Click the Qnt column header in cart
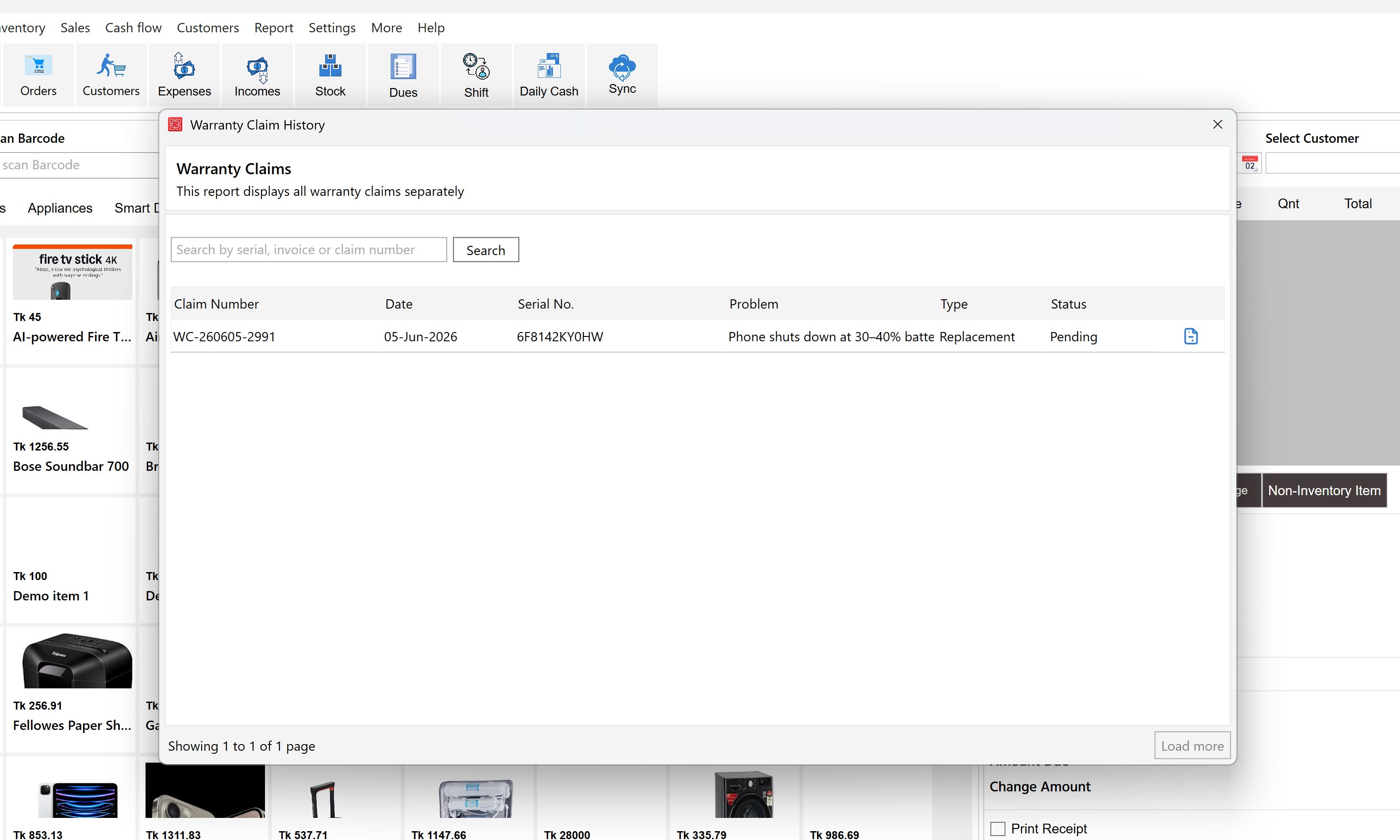Image resolution: width=1400 pixels, height=840 pixels. [x=1288, y=204]
